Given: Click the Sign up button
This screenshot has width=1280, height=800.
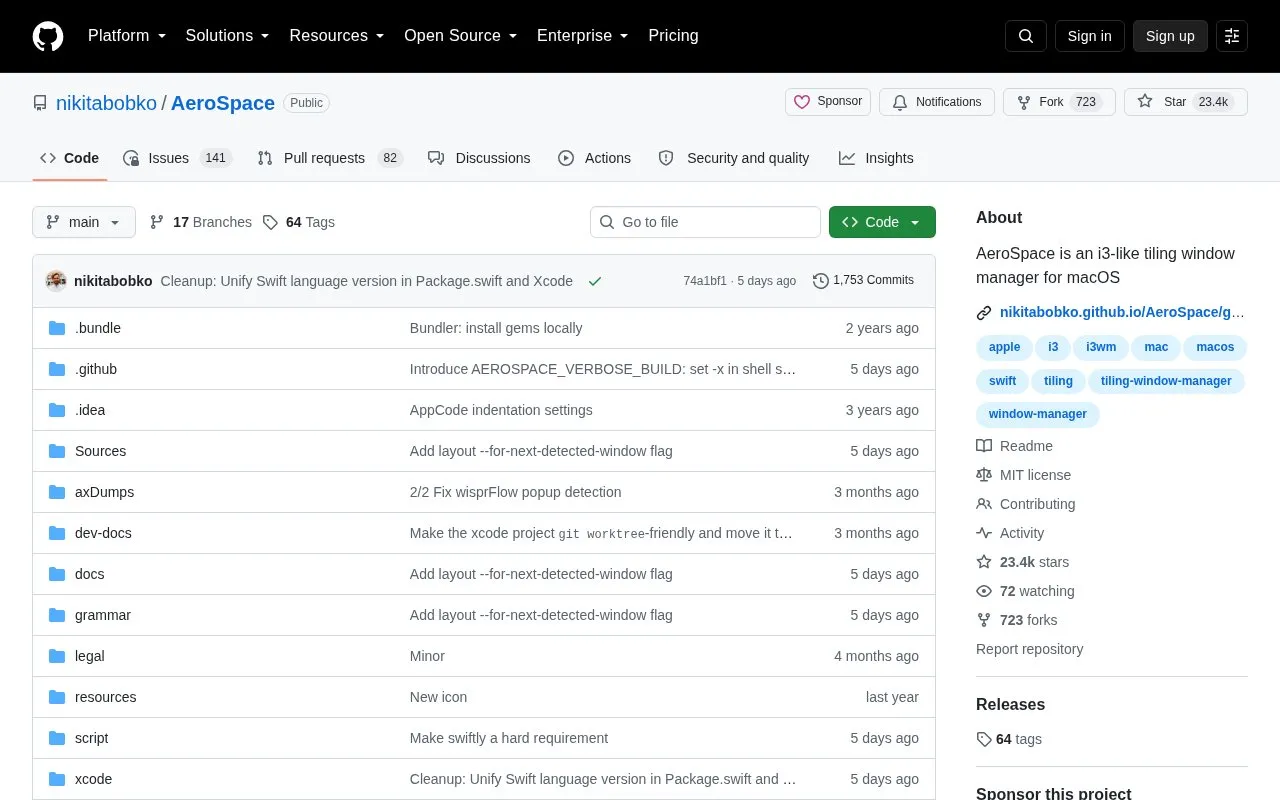Looking at the screenshot, I should coord(1170,36).
